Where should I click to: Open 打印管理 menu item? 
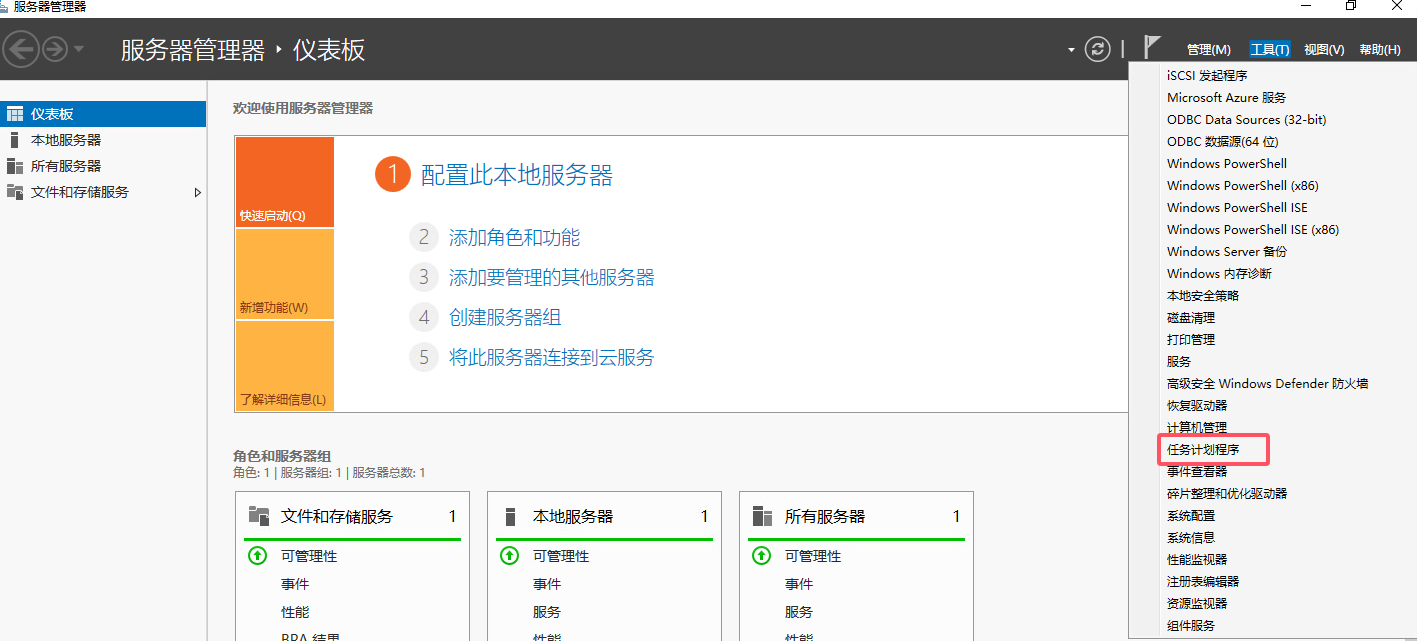1191,339
